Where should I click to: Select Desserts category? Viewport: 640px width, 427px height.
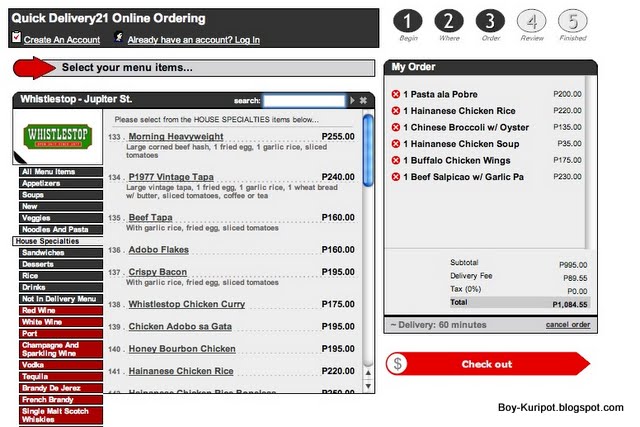(61, 264)
